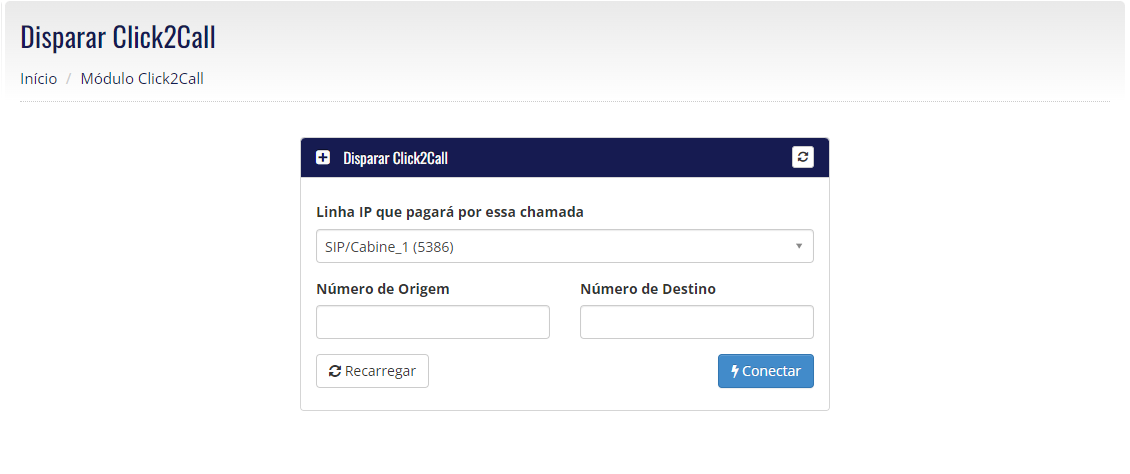Click the plus icon in panel header

[323, 157]
